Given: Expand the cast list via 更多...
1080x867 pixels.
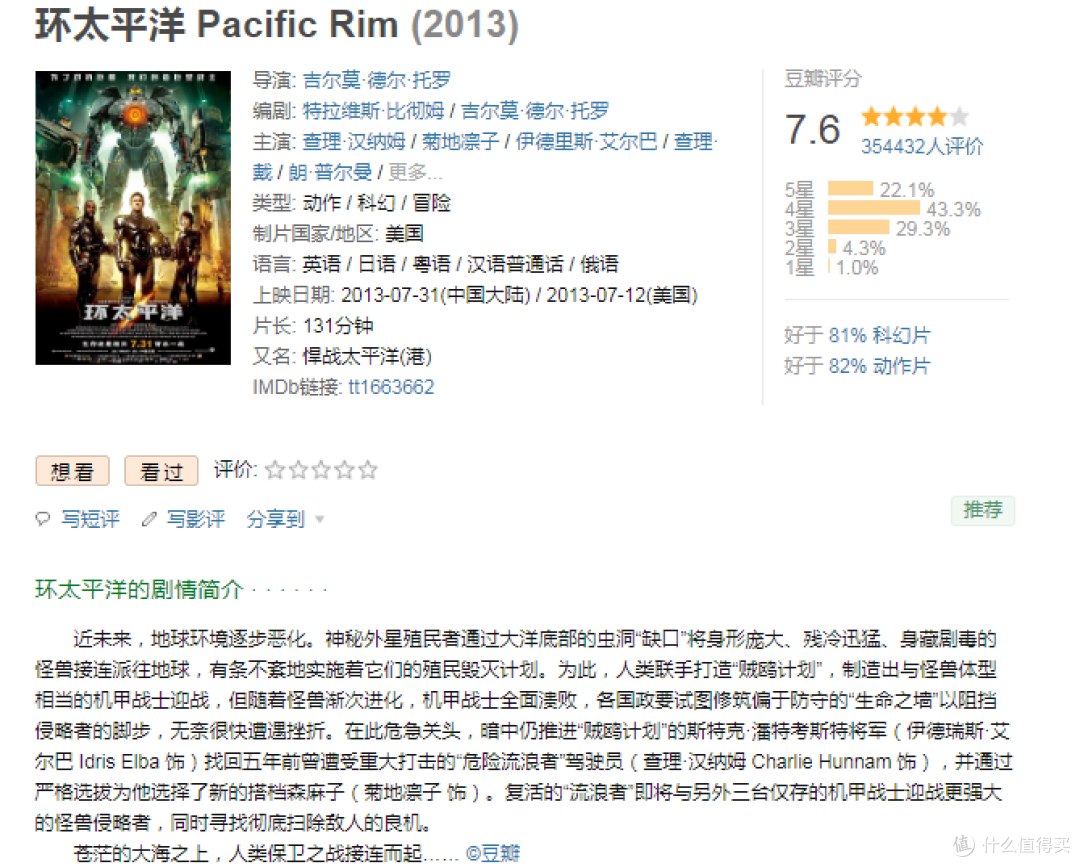Looking at the screenshot, I should 415,172.
